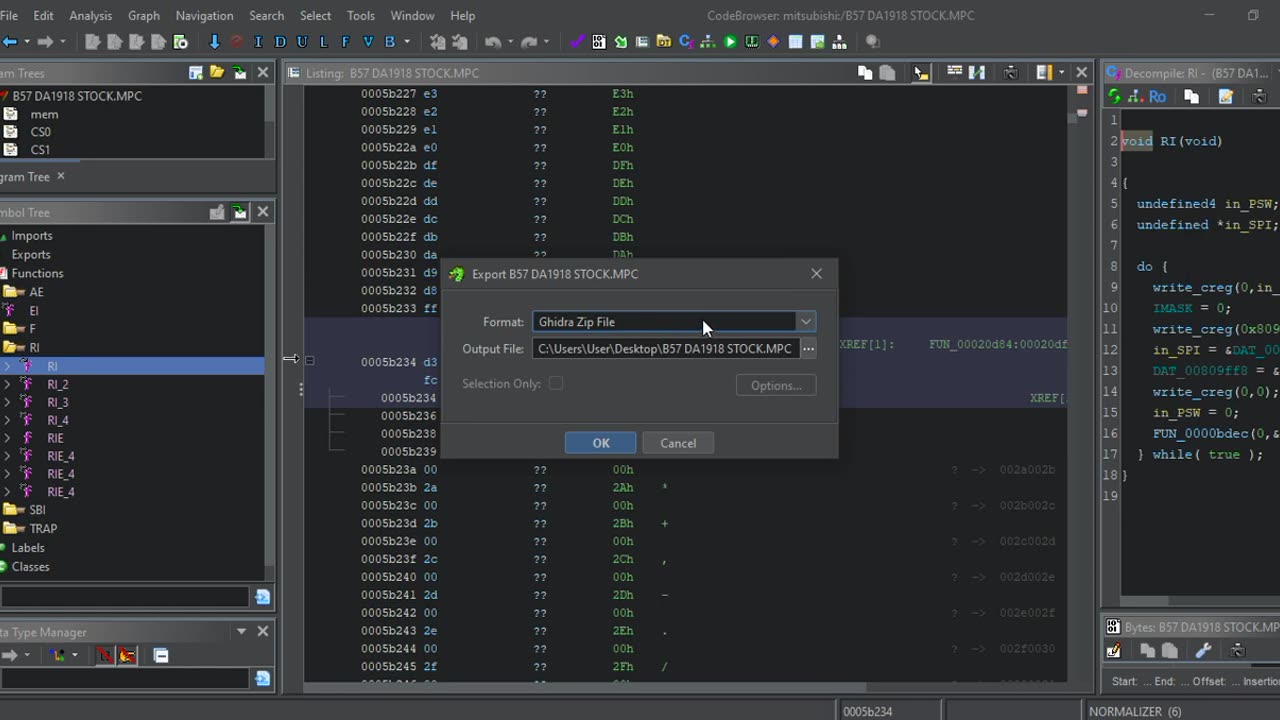Click the Output File path field
Image resolution: width=1280 pixels, height=720 pixels.
point(665,348)
